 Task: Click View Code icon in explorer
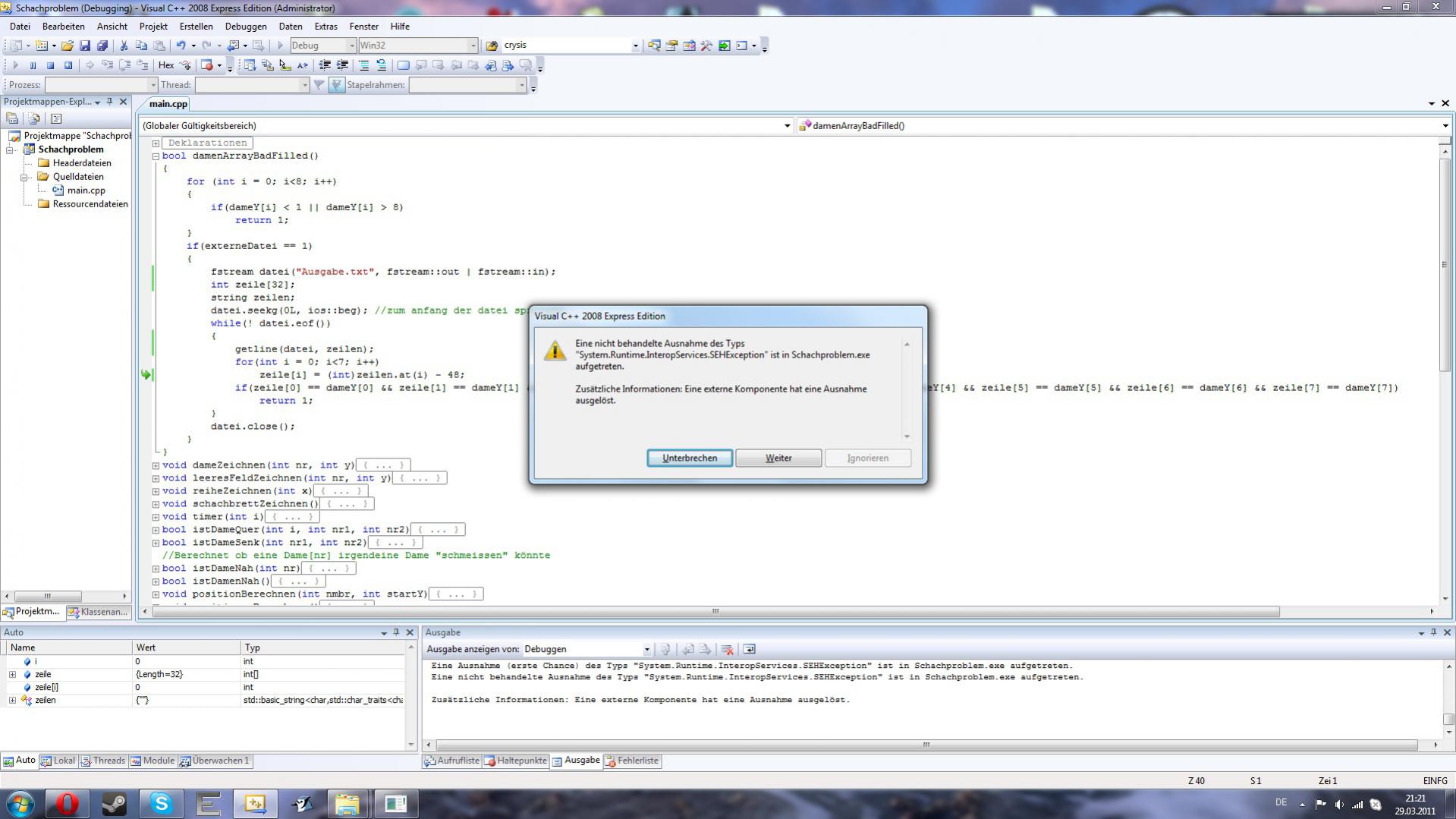pos(56,118)
